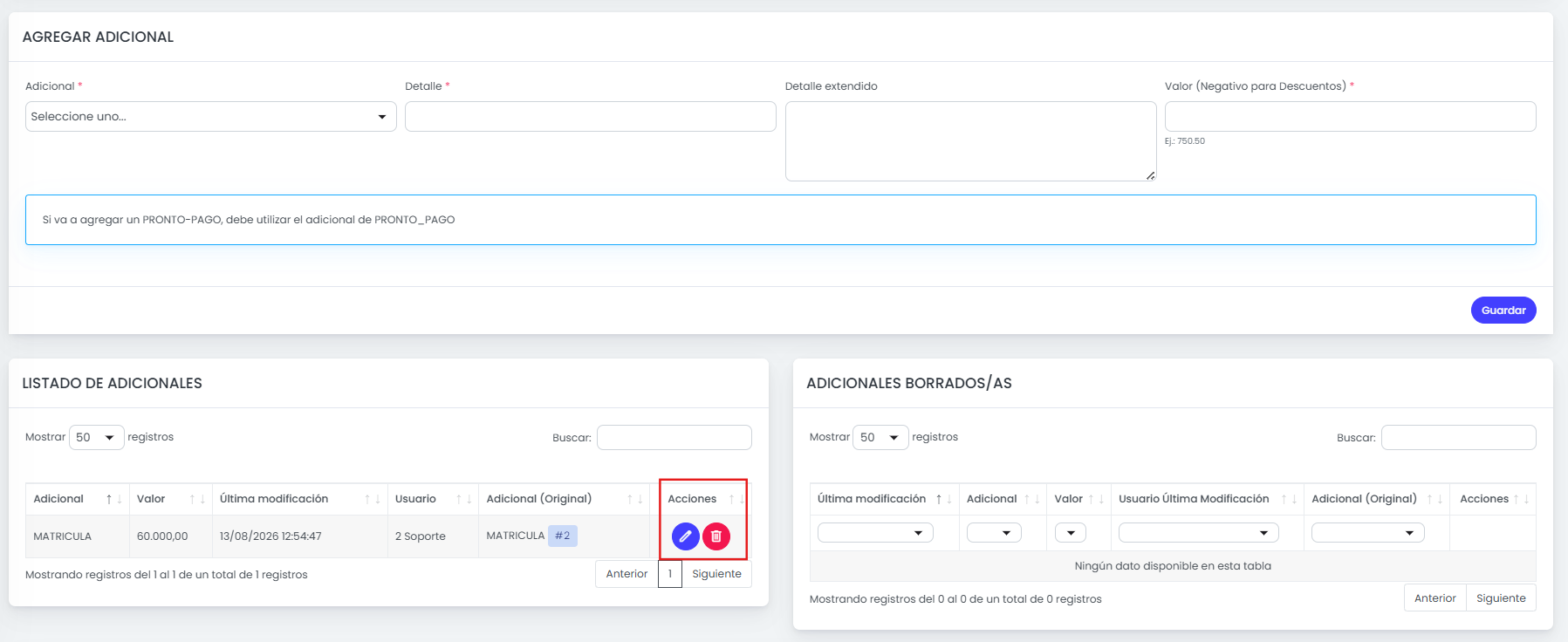Click the #2 badge next to MATRICULA
The width and height of the screenshot is (1568, 642).
pos(563,536)
